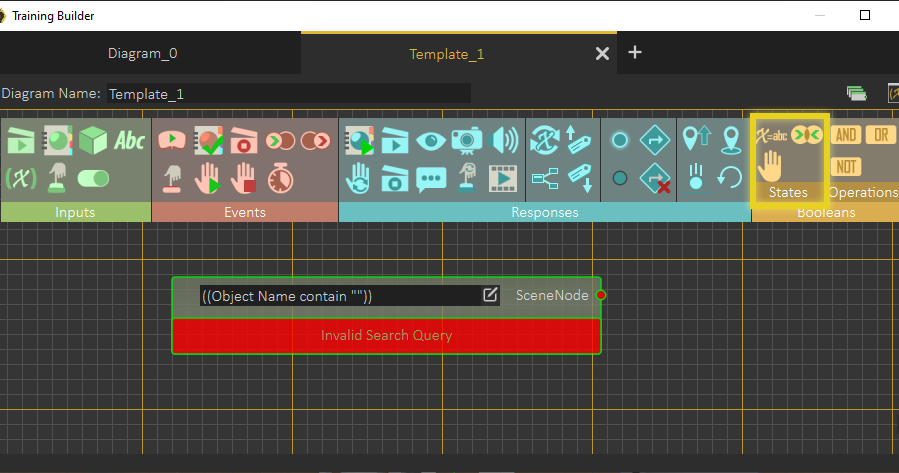The image size is (899, 473).
Task: Click the Diagram Name text field
Action: click(288, 94)
